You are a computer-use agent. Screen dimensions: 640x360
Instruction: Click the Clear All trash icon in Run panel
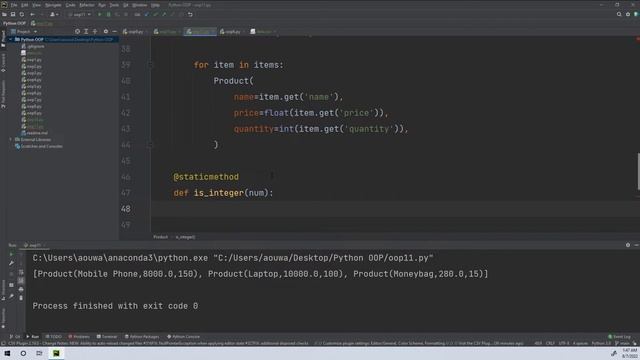(x=21, y=298)
